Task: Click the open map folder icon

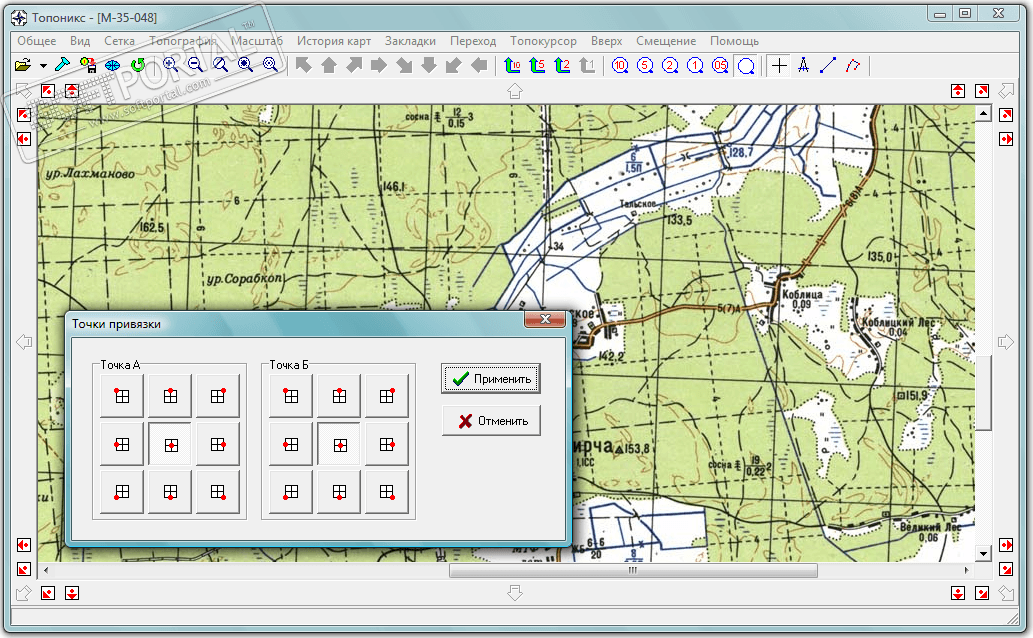Action: 23,66
